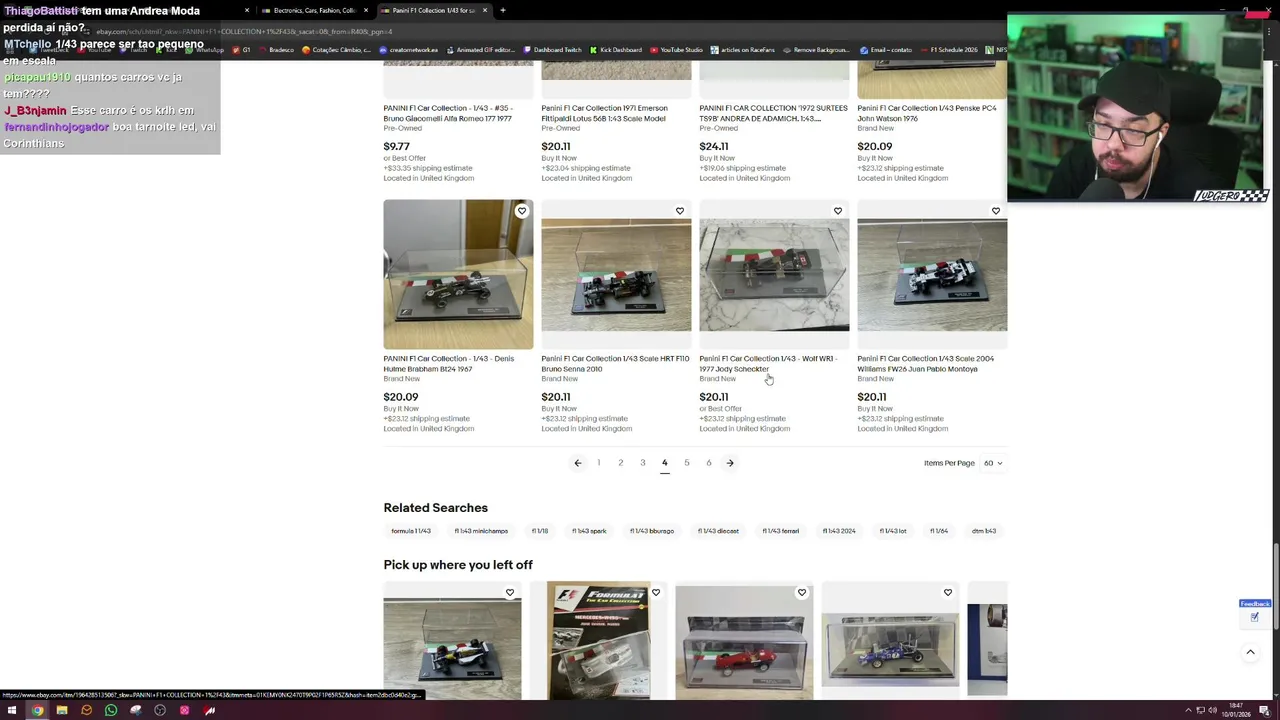The width and height of the screenshot is (1280, 720).
Task: Open results page 5
Action: (x=687, y=463)
